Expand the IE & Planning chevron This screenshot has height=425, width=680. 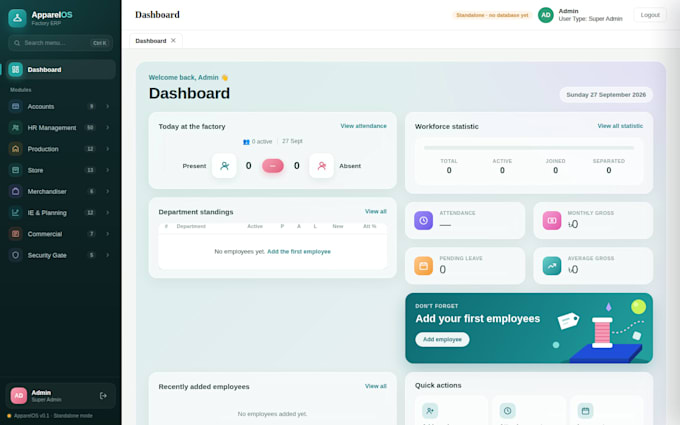point(108,212)
